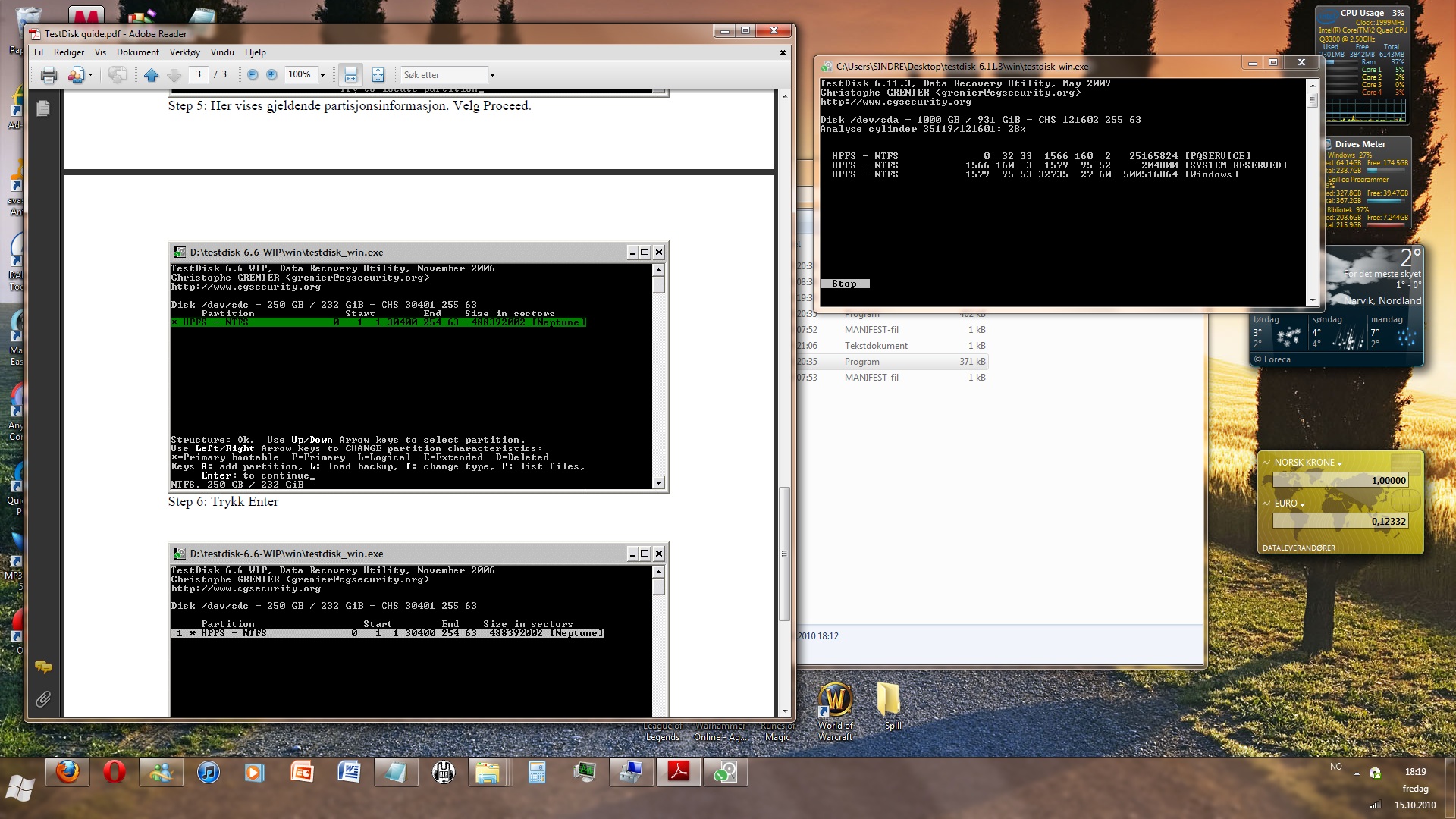The image size is (1456, 819).
Task: Open the Attachments paperclip panel
Action: pos(43,699)
